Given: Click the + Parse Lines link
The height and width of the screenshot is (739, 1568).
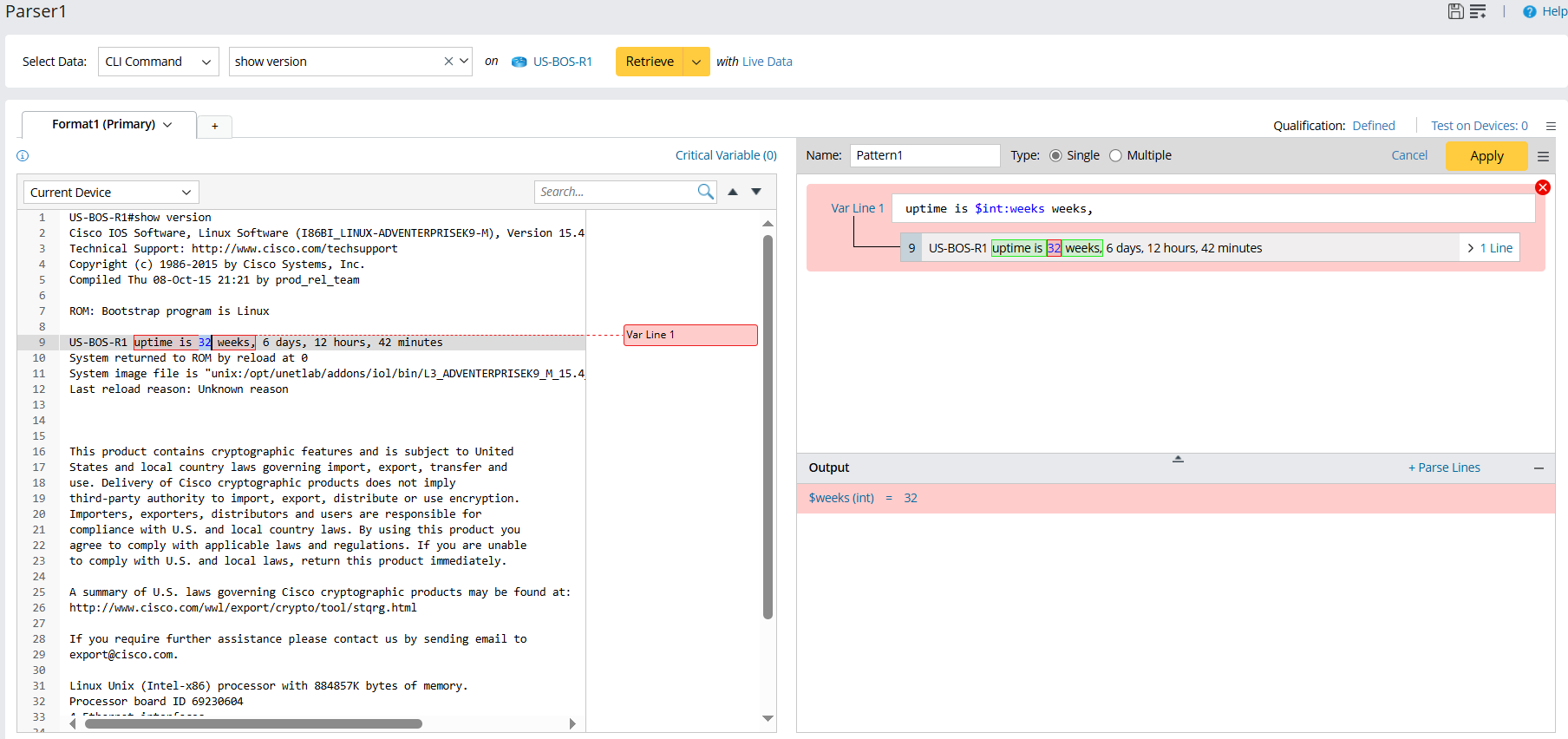Looking at the screenshot, I should tap(1444, 468).
